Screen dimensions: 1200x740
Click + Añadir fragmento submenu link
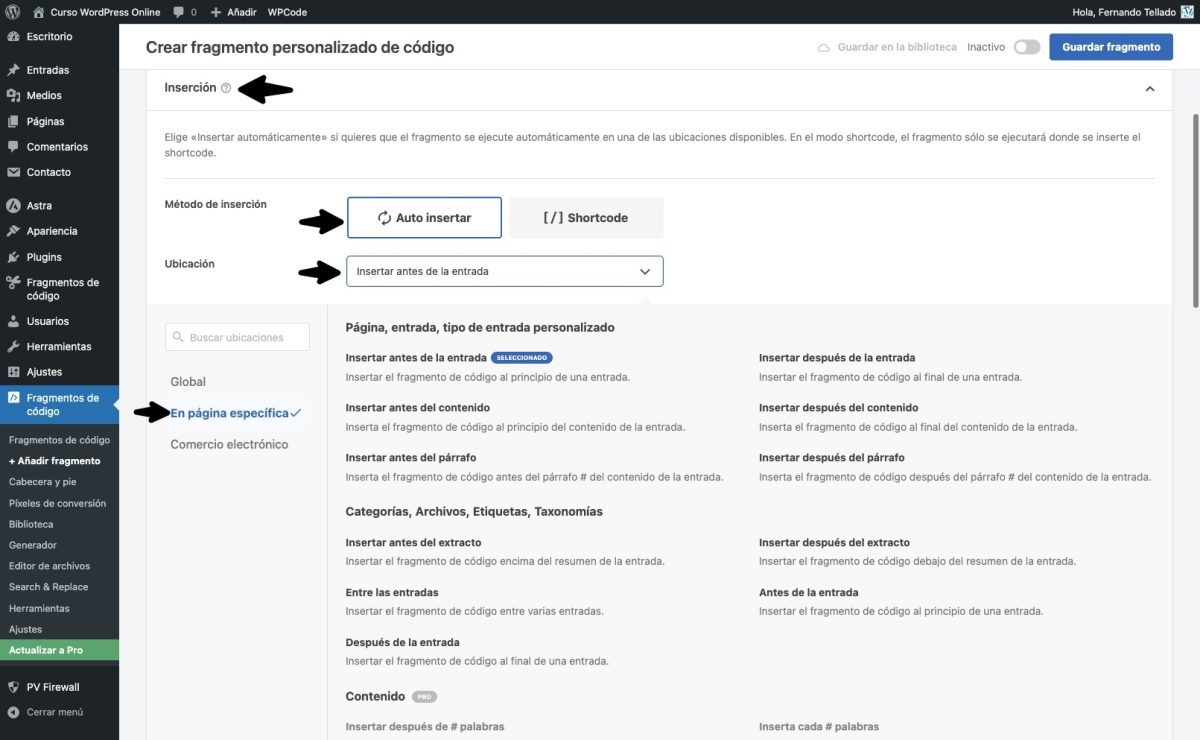pos(54,461)
